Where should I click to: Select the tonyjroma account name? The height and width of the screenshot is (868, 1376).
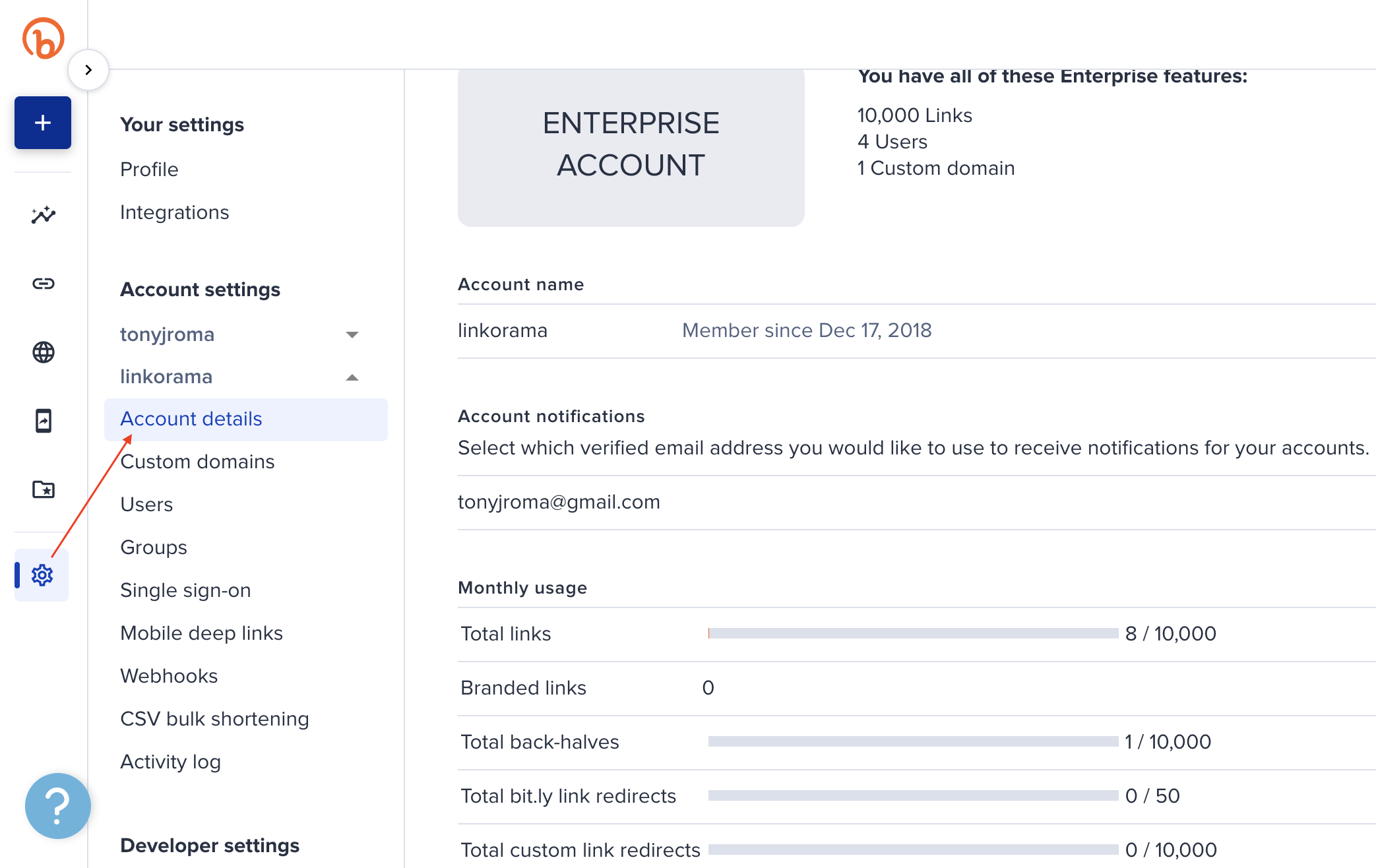(168, 334)
